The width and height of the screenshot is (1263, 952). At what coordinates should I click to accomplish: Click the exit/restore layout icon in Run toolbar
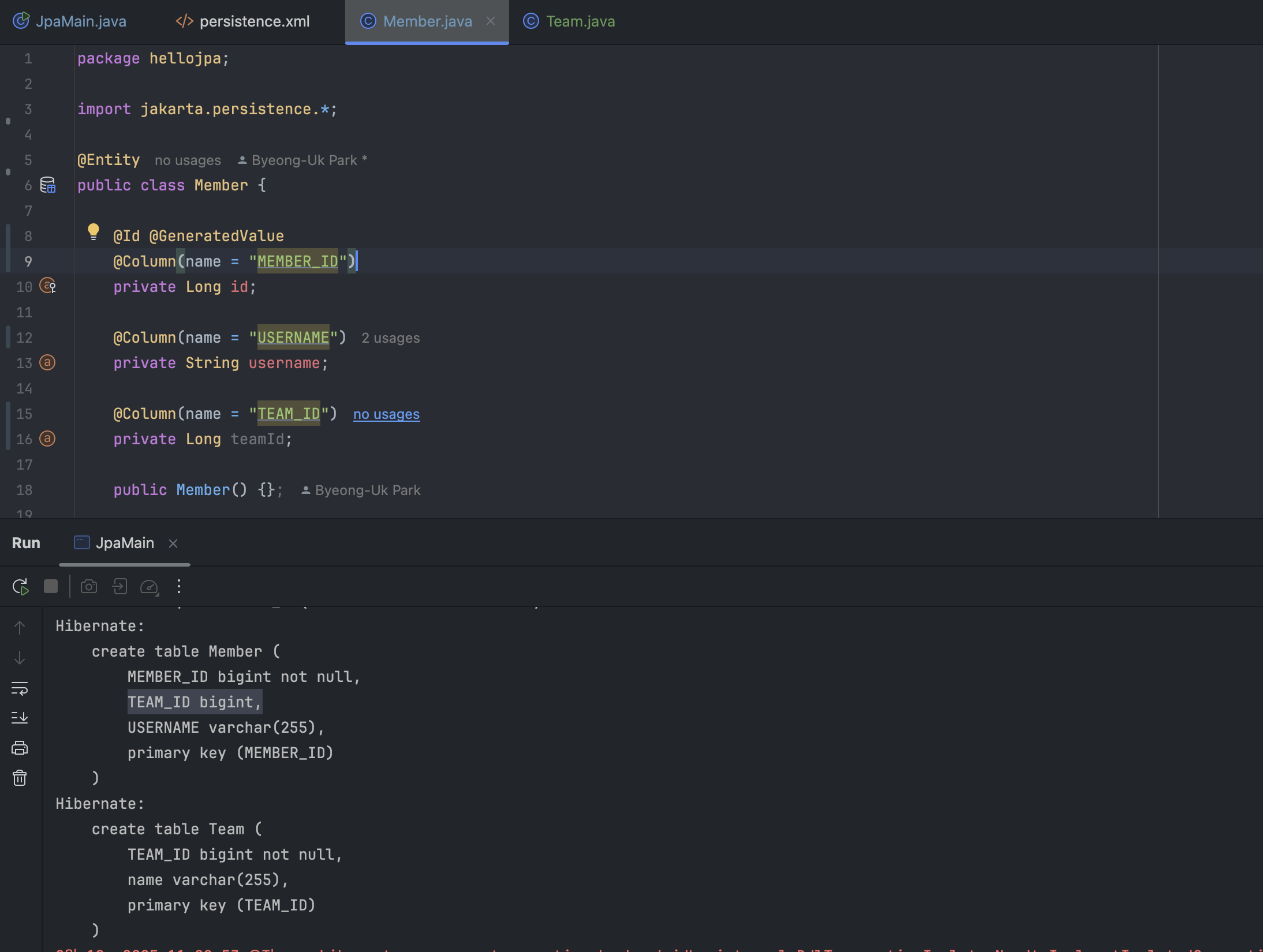(x=119, y=587)
